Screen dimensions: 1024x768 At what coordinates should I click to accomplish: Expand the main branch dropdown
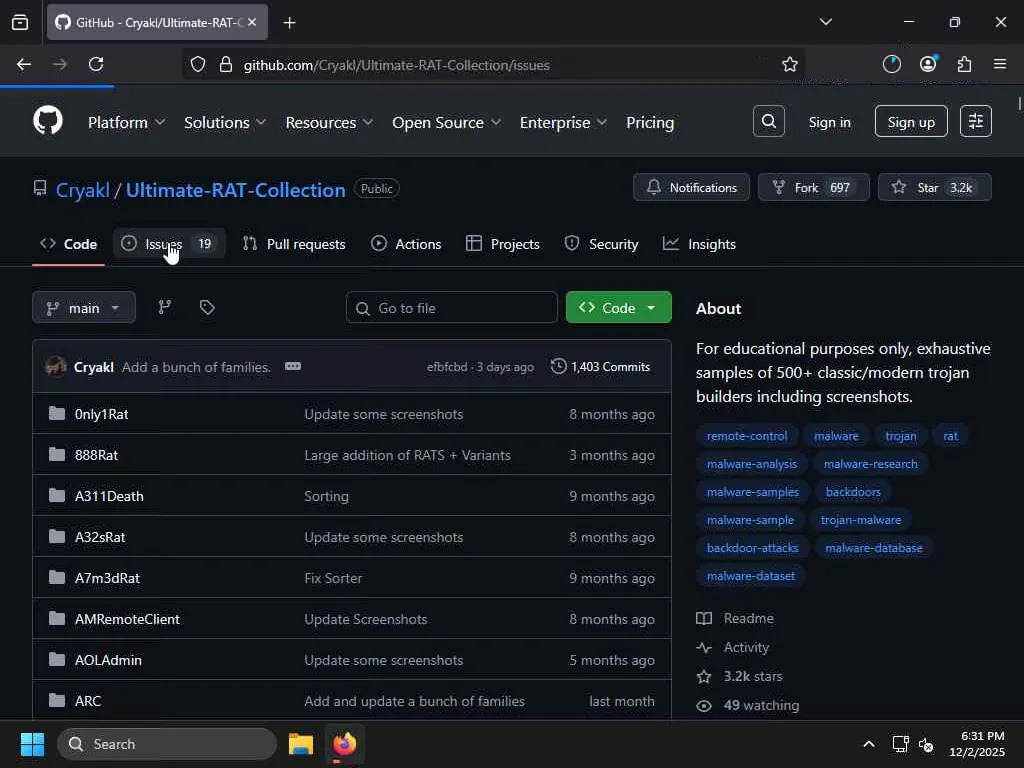coord(84,308)
